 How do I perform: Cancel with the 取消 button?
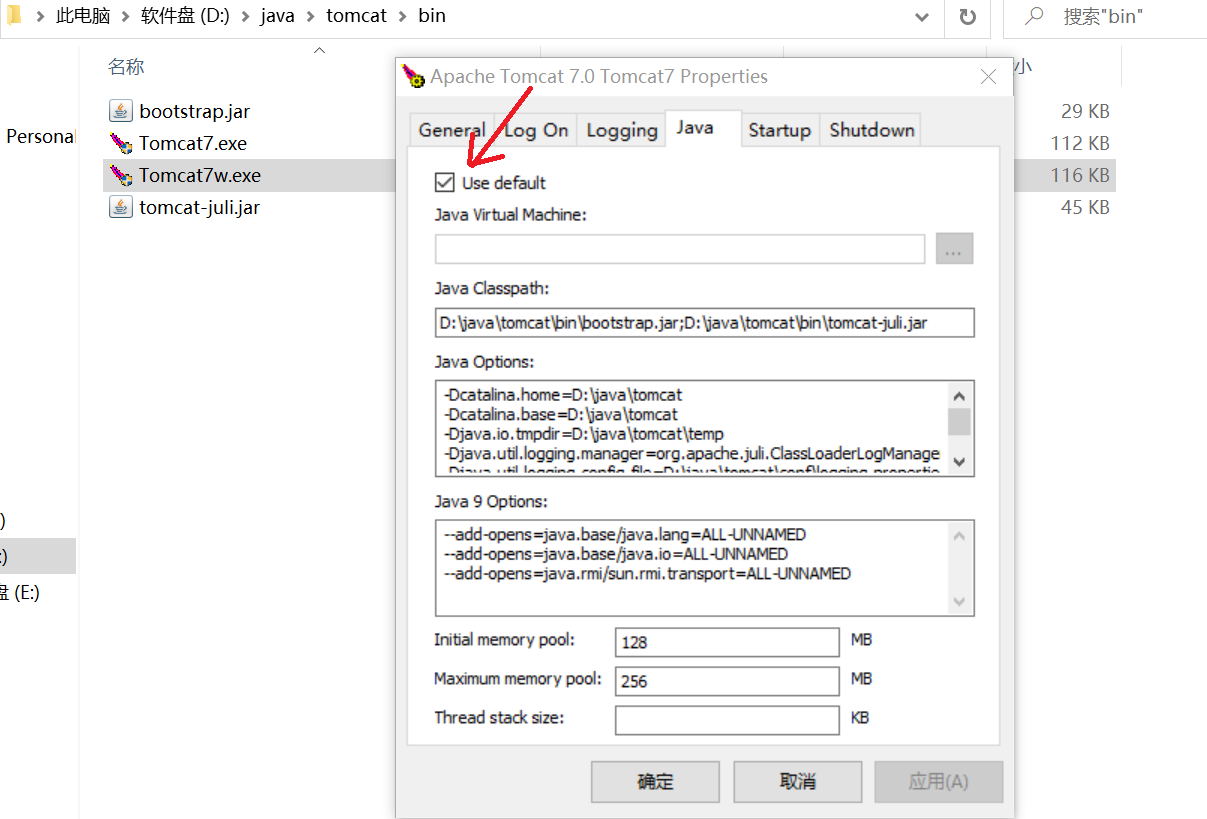[798, 782]
